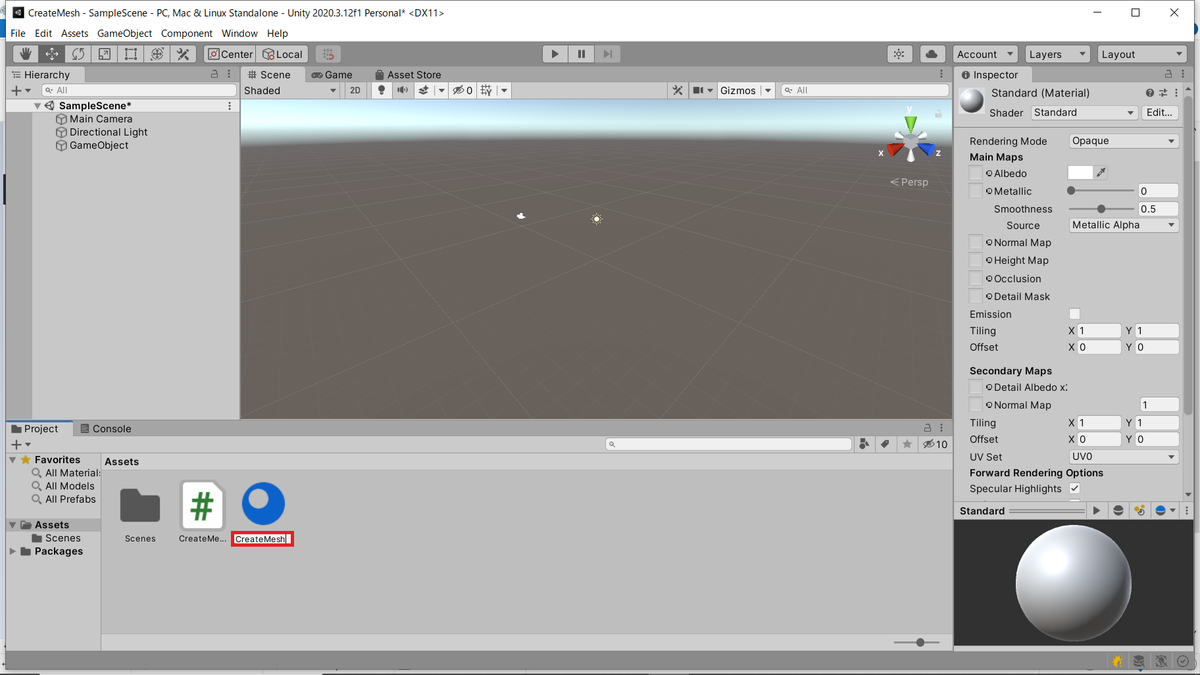Switch to the Asset Store tab

point(407,75)
